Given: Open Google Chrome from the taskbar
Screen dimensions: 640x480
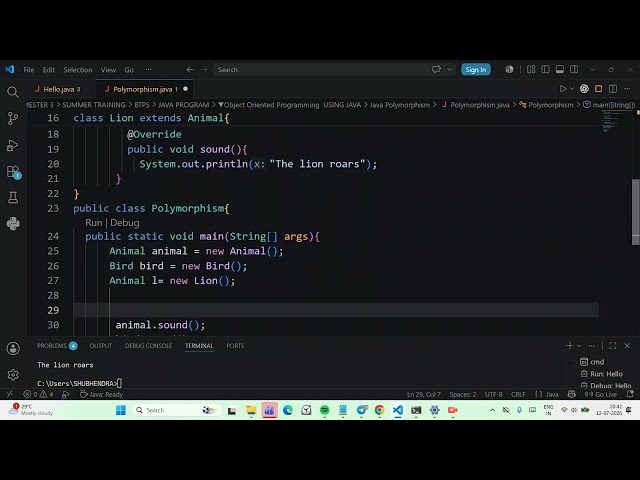Looking at the screenshot, I should pyautogui.click(x=379, y=410).
